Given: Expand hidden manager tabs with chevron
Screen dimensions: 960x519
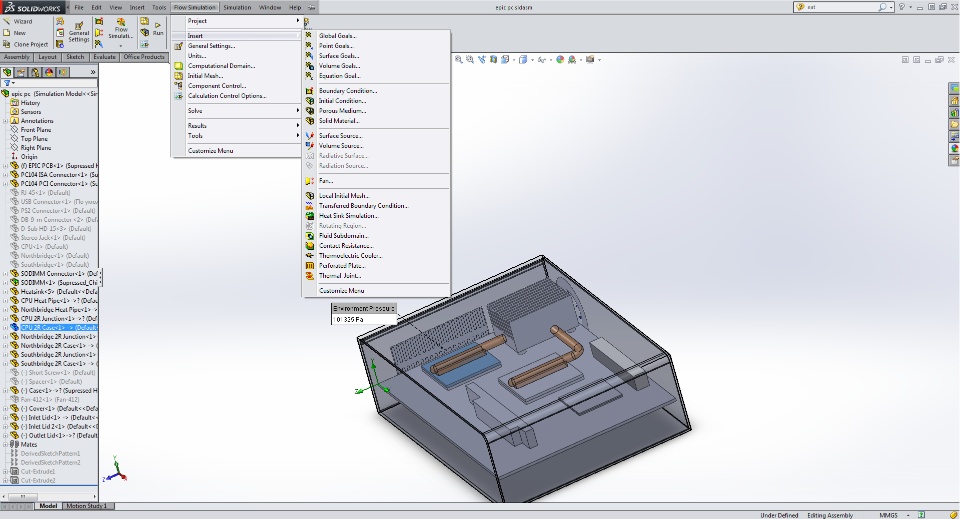Looking at the screenshot, I should point(92,72).
